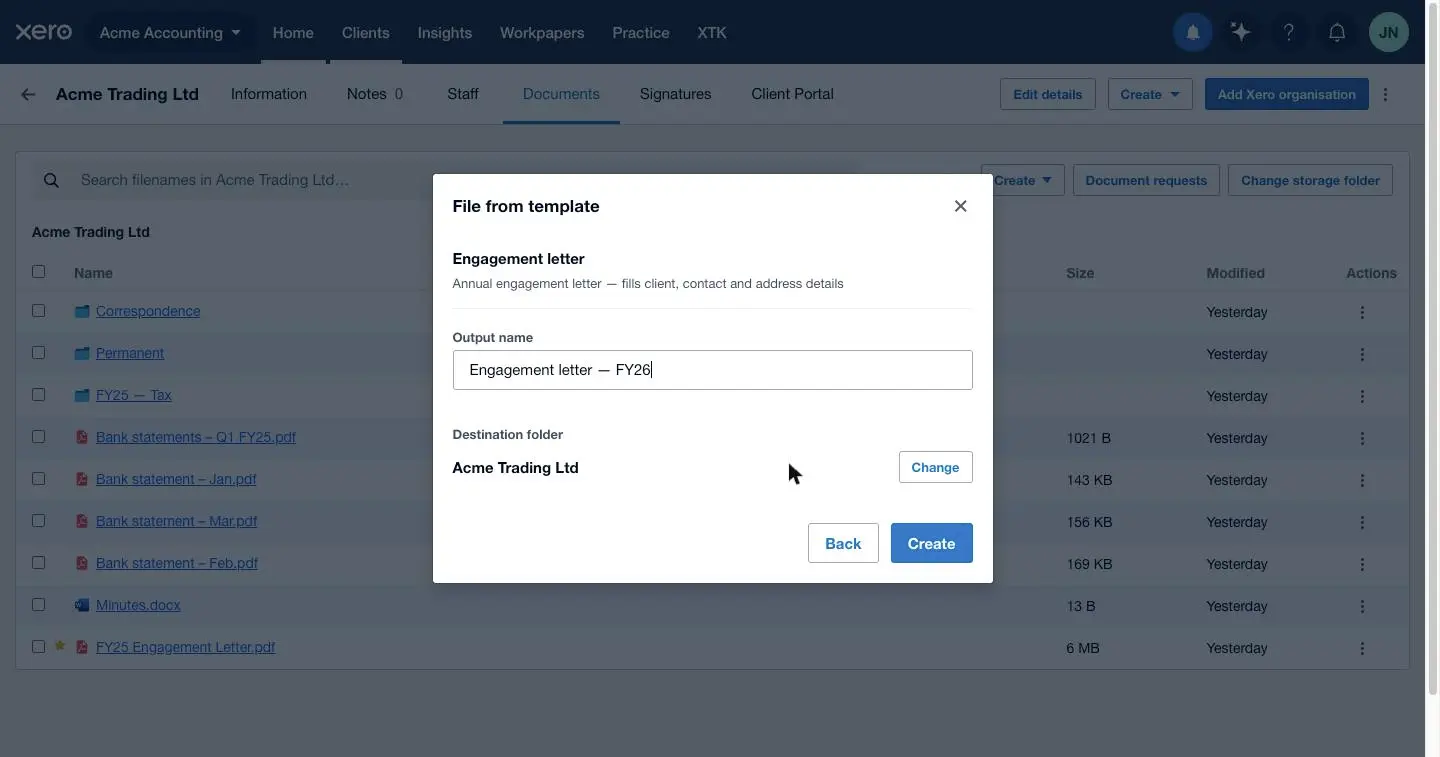Expand the Acme Accounting organisation dropdown

coord(170,33)
